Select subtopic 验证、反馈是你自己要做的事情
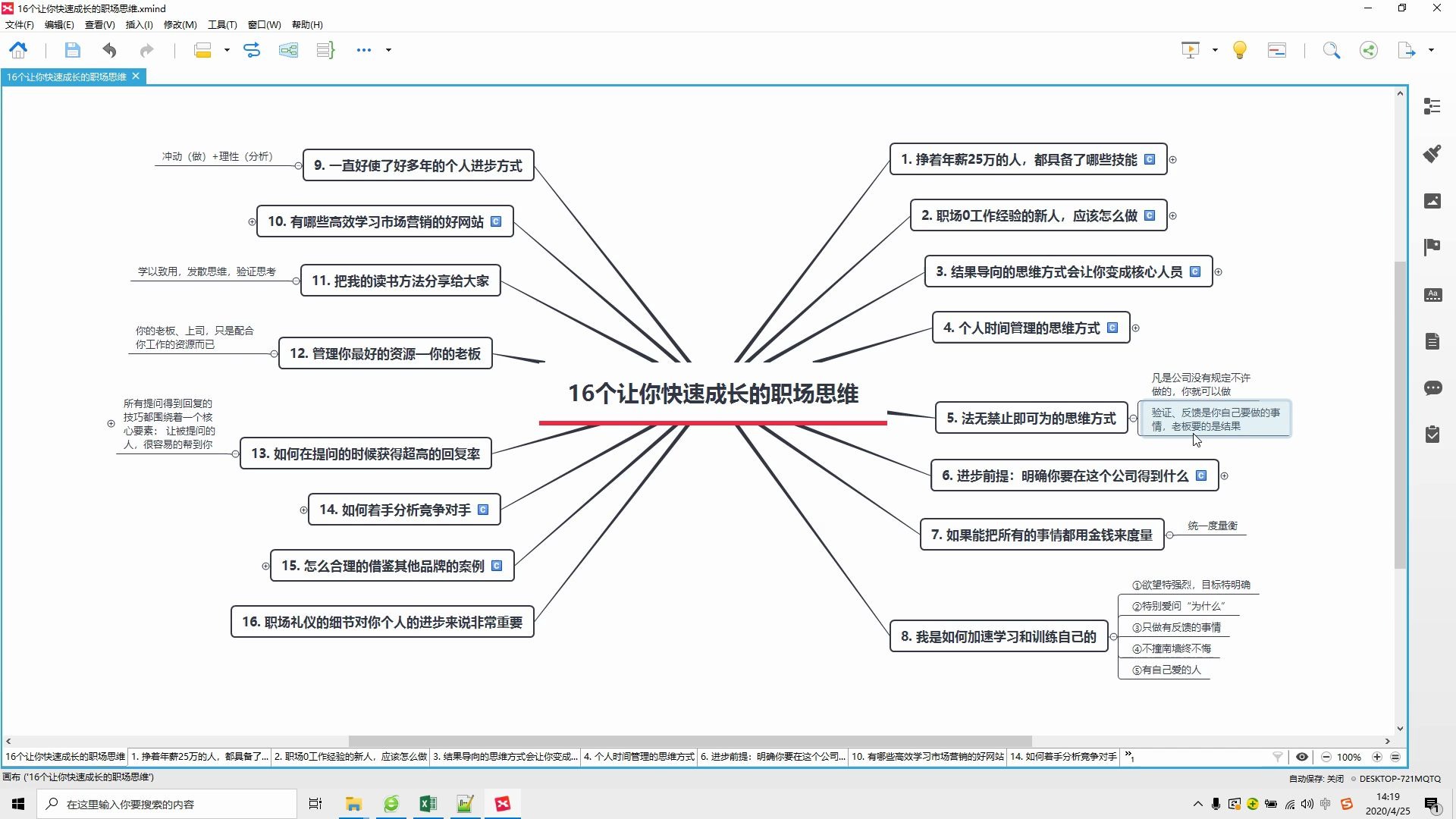The width and height of the screenshot is (1456, 819). (x=1215, y=419)
